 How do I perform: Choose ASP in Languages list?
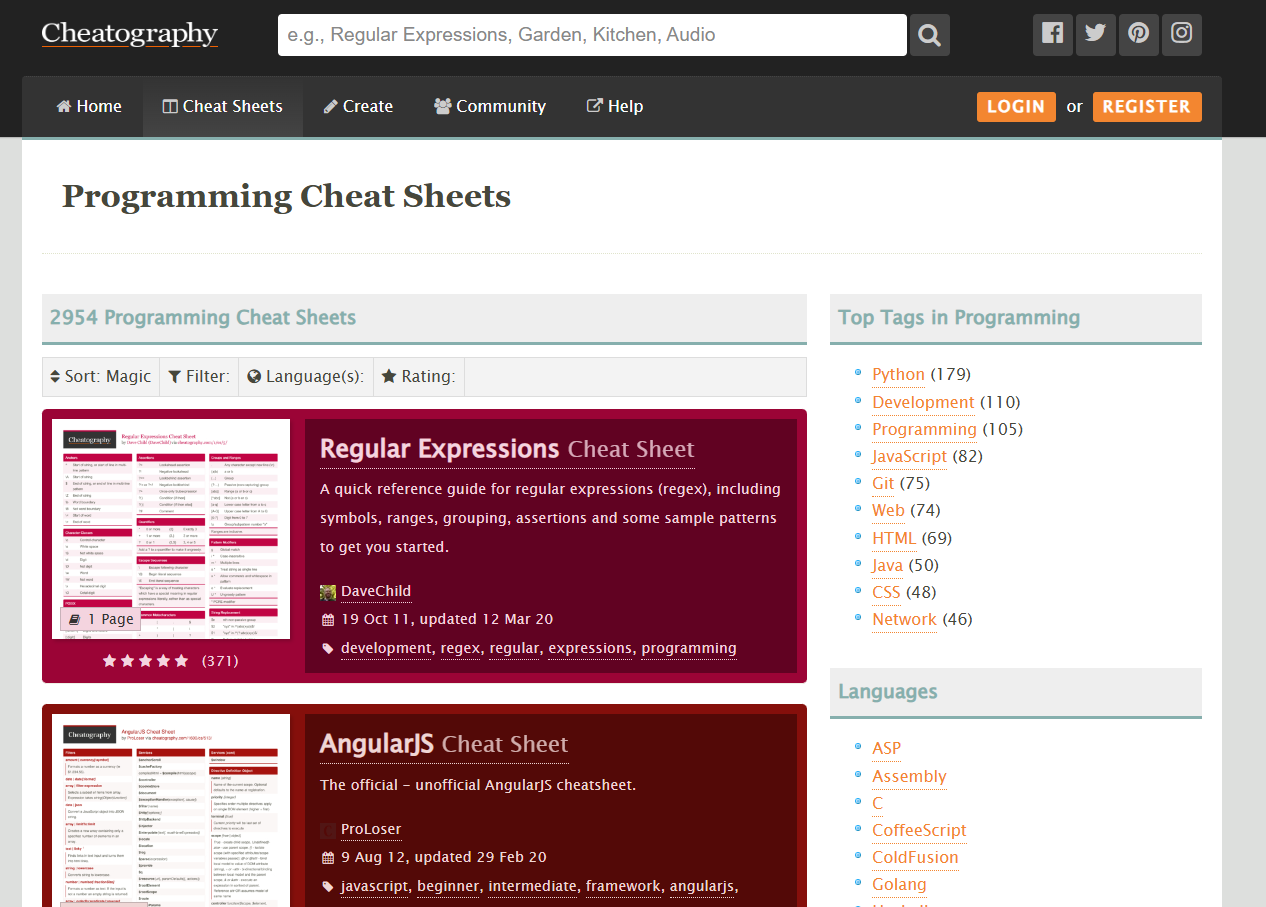pyautogui.click(x=886, y=749)
